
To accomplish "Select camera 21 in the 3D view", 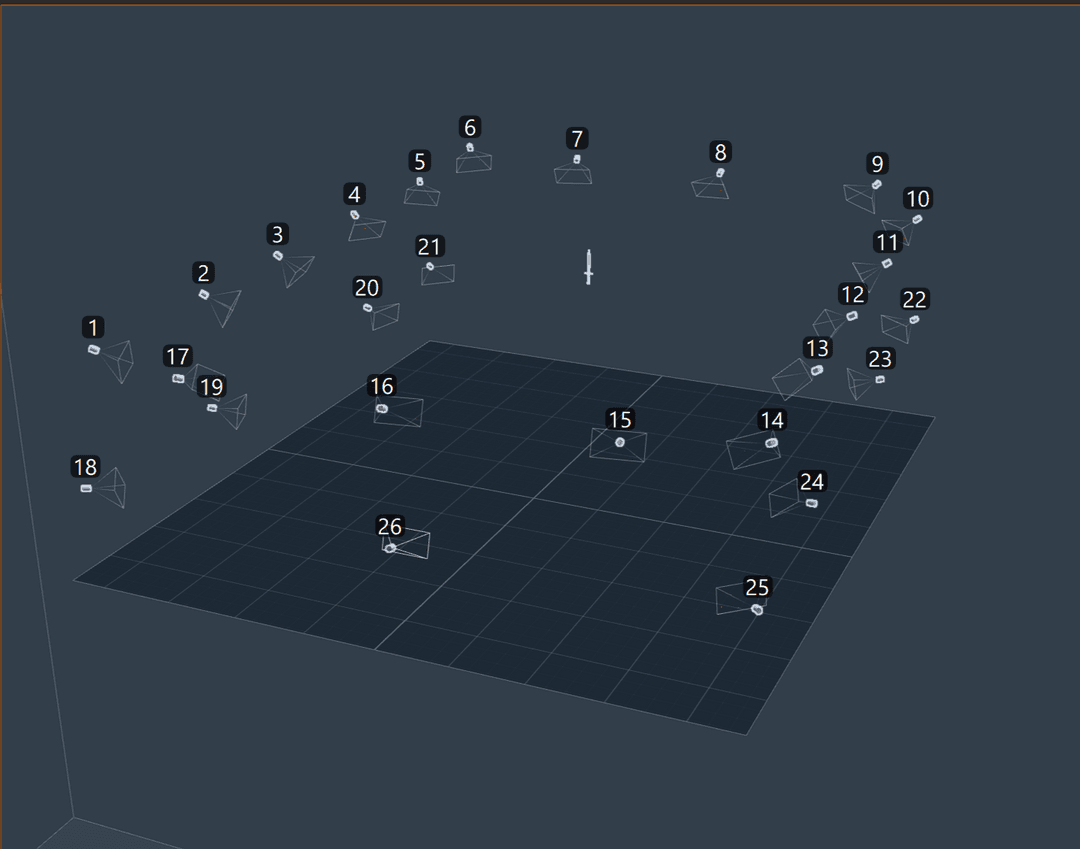I will 430,266.
